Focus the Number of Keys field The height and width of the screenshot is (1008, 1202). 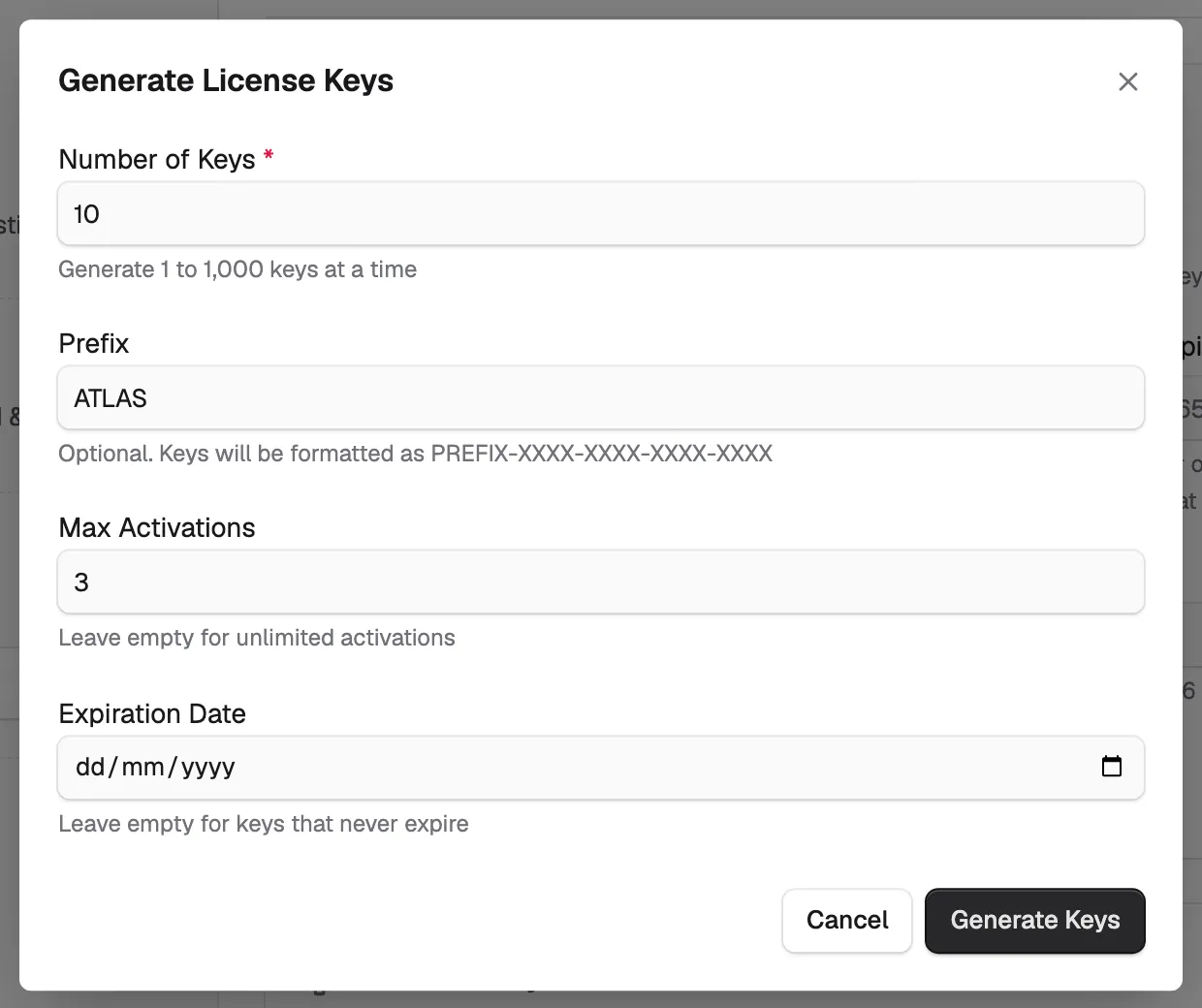pos(601,214)
